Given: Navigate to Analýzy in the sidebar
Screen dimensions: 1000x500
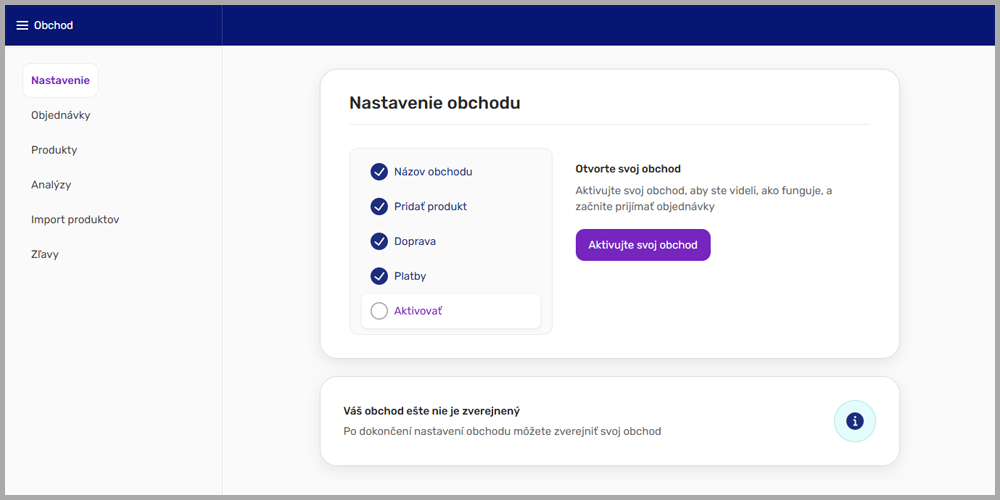Looking at the screenshot, I should click(x=51, y=185).
